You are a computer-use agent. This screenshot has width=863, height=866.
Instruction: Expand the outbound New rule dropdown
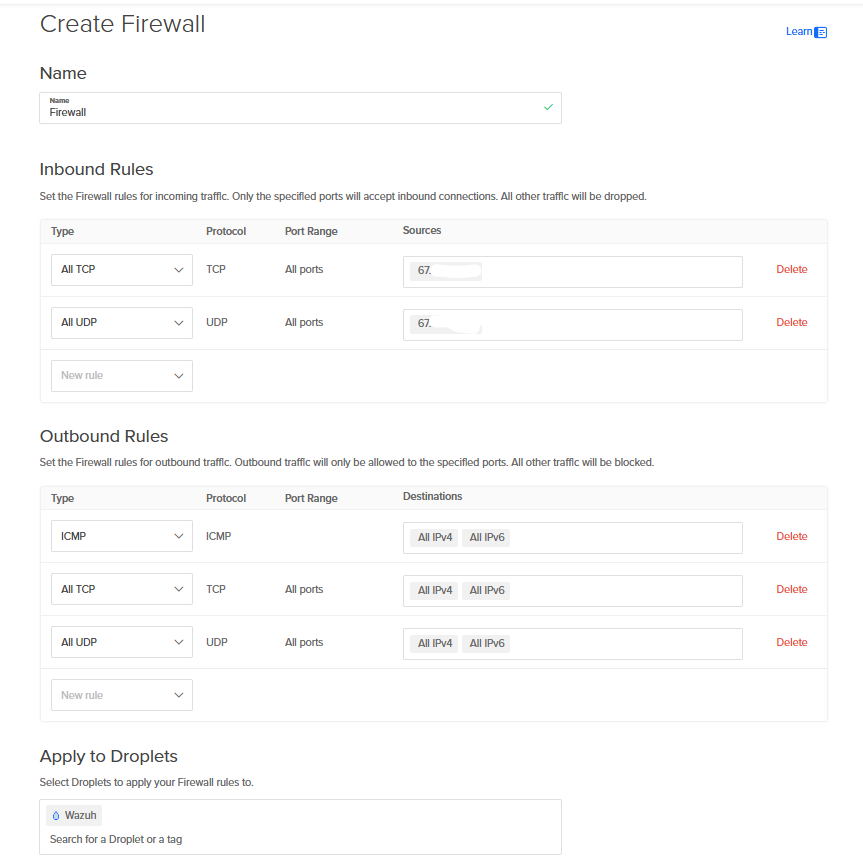click(121, 695)
